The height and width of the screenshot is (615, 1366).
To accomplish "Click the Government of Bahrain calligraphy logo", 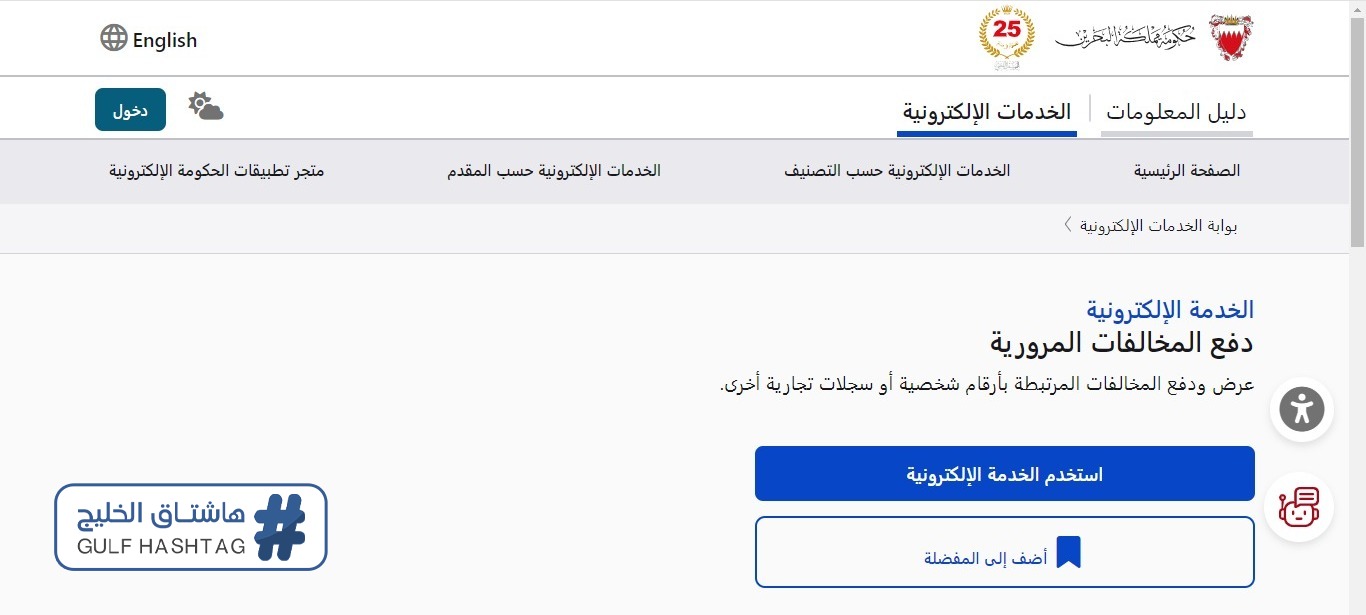I will [x=1125, y=37].
